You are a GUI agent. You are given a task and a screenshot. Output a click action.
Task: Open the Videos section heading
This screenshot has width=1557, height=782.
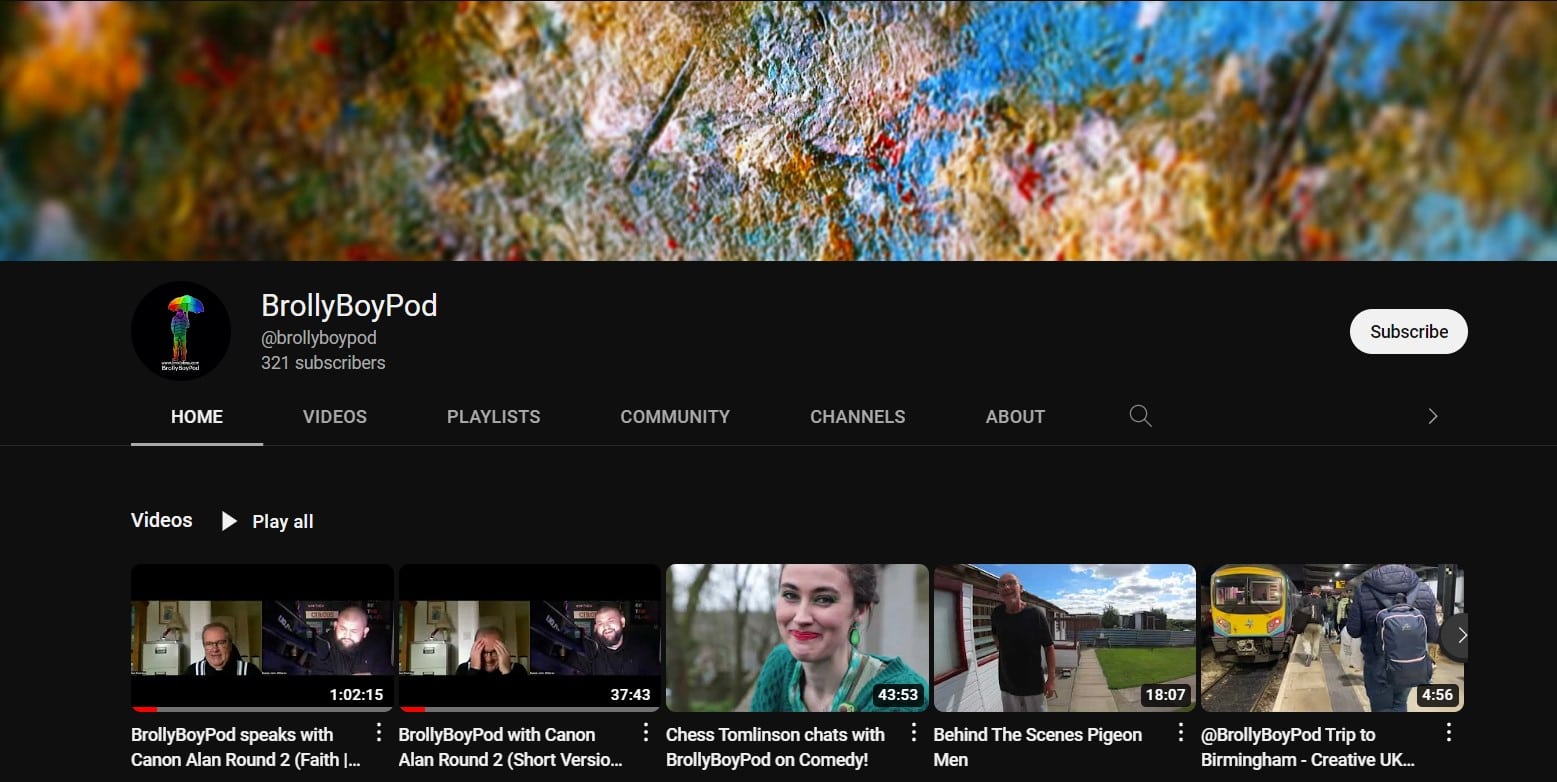(x=162, y=520)
